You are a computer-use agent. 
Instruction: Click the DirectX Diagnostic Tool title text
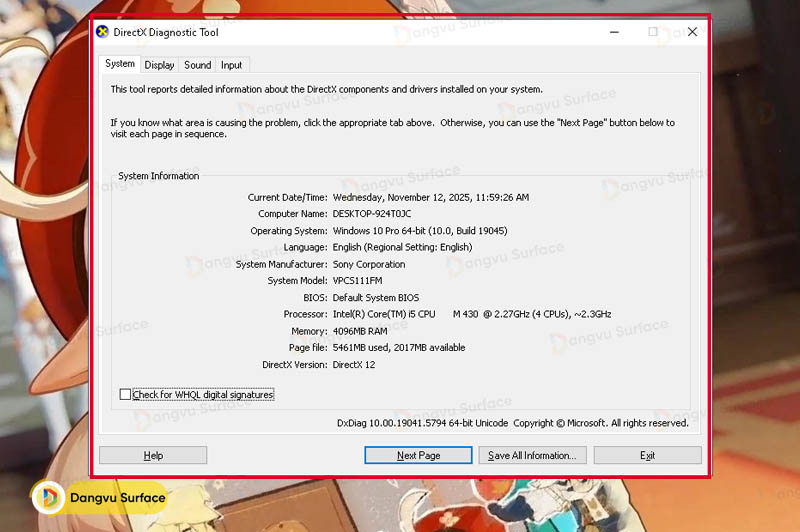click(168, 32)
